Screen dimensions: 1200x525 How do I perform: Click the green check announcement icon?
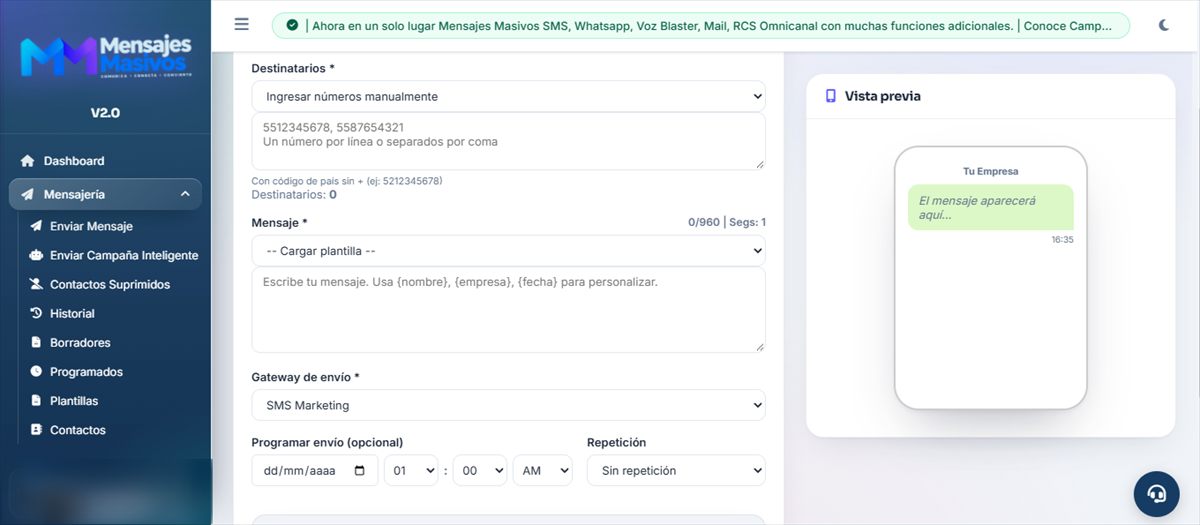point(292,26)
